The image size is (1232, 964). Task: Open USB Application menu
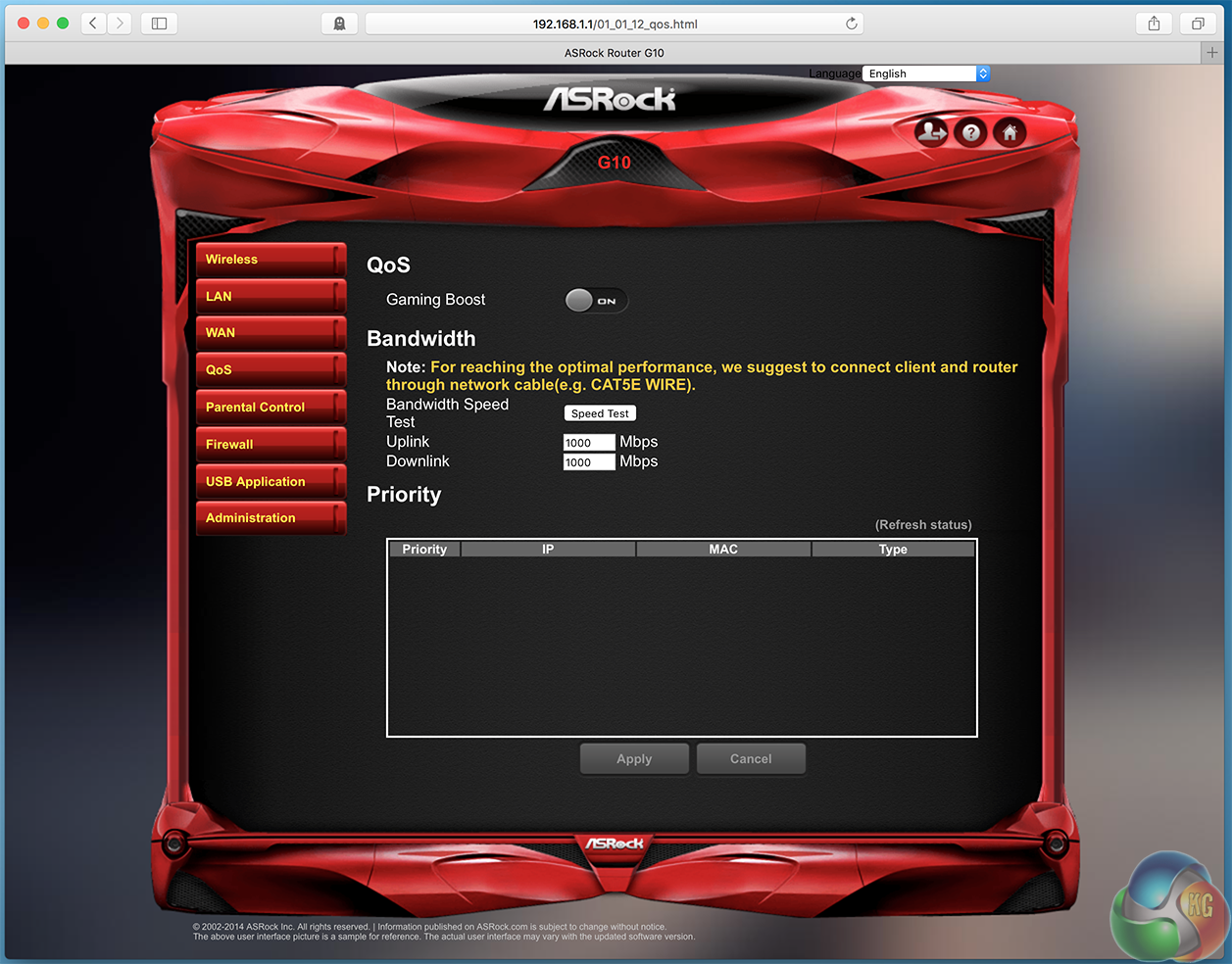[x=271, y=482]
